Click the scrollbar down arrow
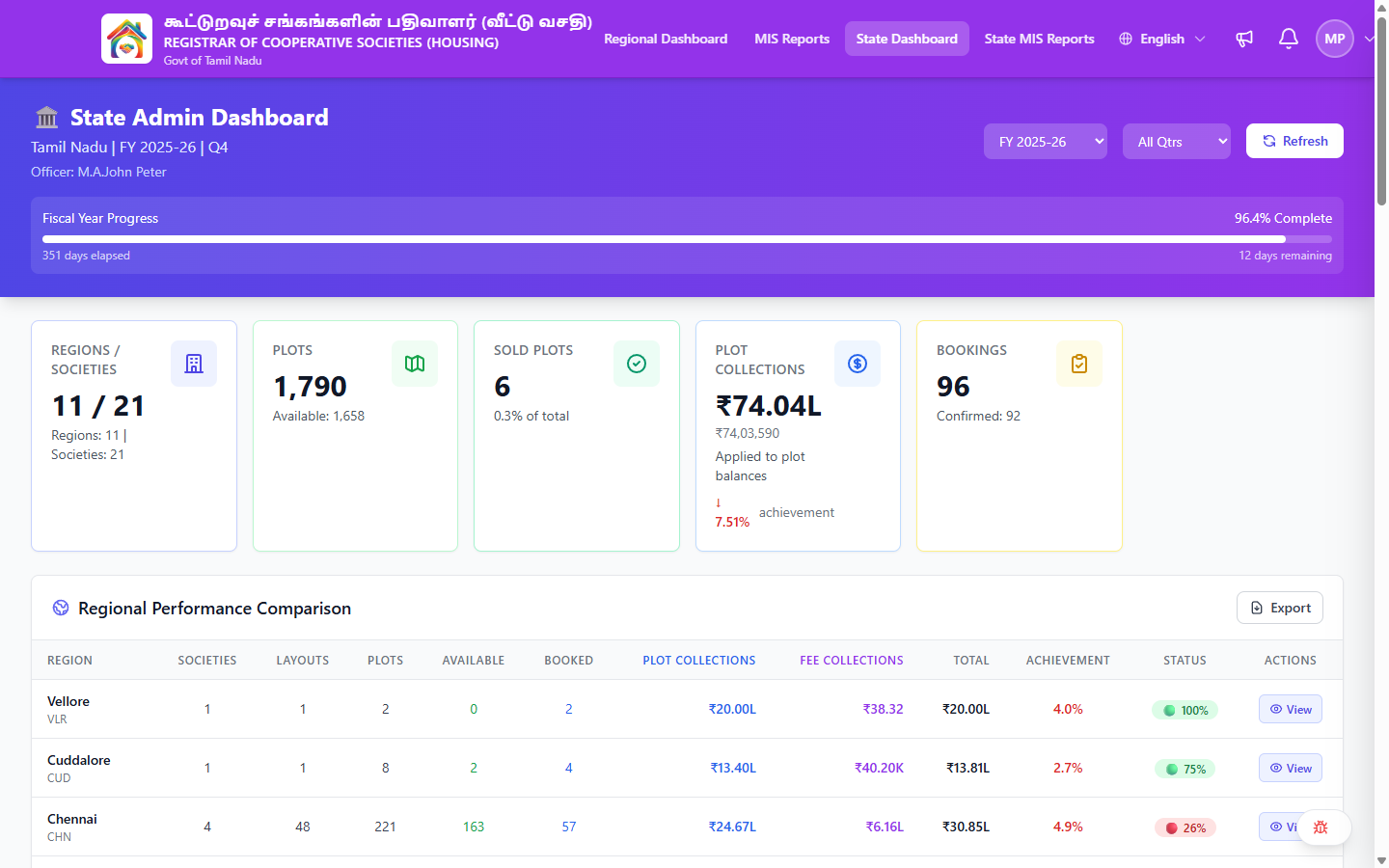Viewport: 1389px width, 868px height. tap(1381, 859)
